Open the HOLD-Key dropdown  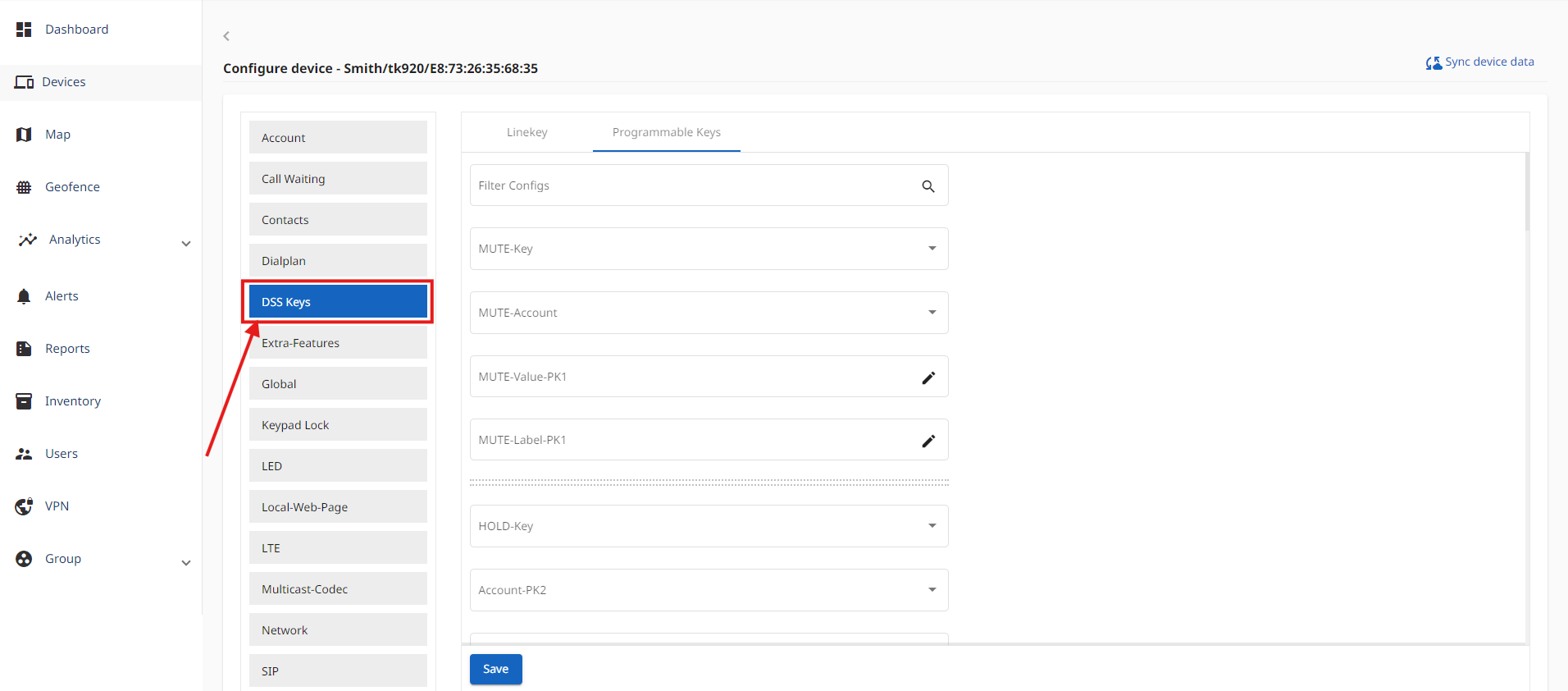click(x=932, y=526)
